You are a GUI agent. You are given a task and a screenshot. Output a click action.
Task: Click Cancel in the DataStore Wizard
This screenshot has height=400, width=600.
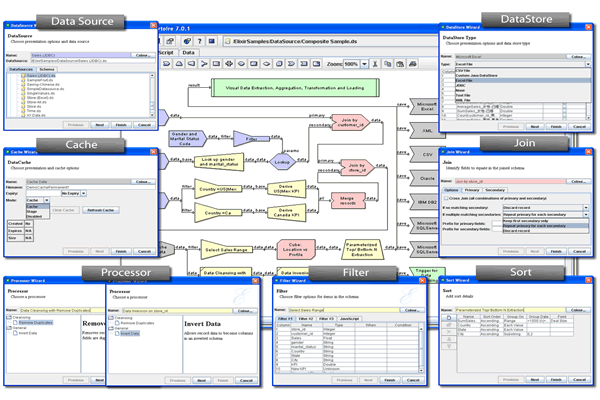[x=579, y=127]
